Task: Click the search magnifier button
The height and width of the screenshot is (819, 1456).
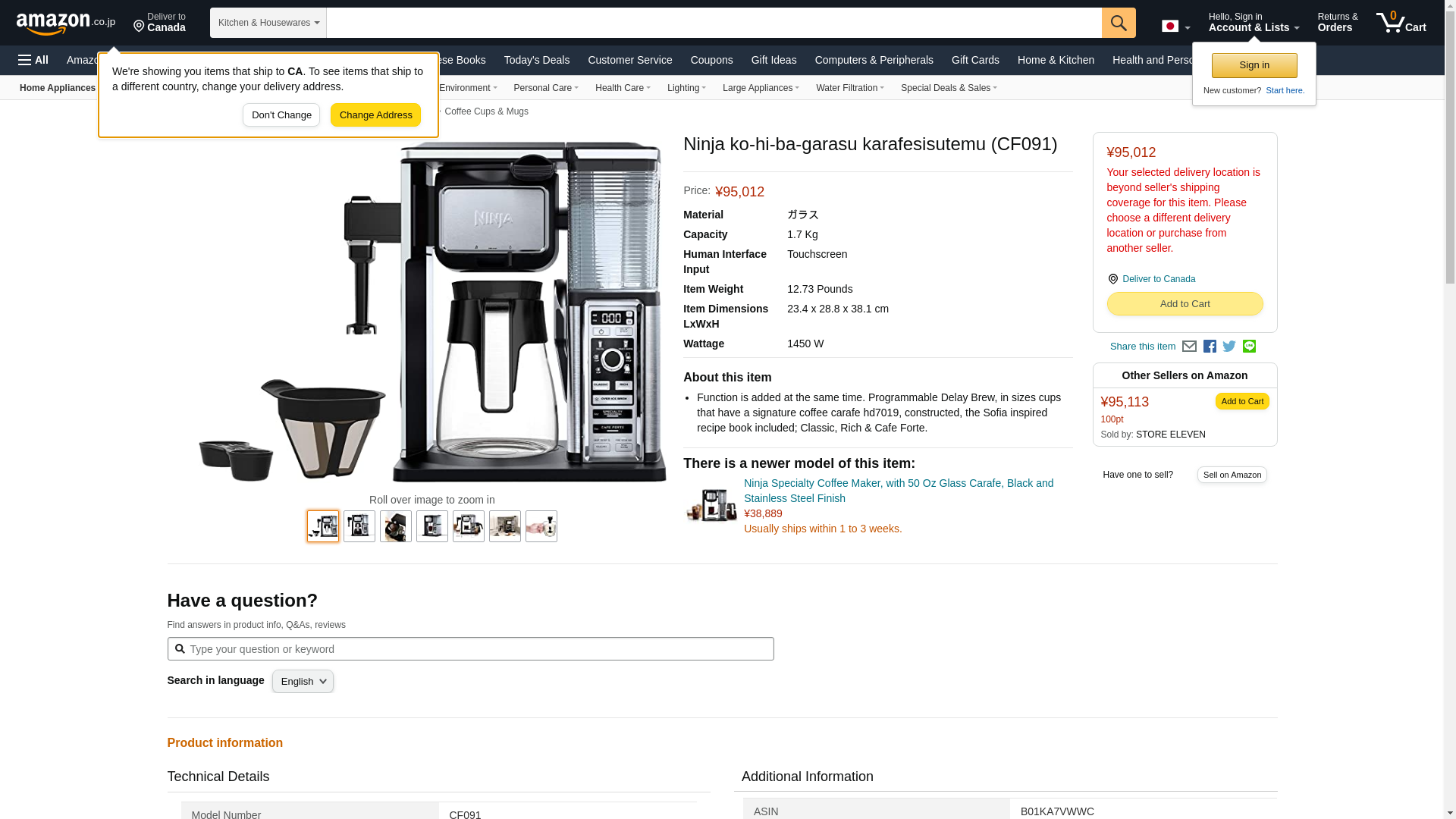Action: click(1119, 23)
